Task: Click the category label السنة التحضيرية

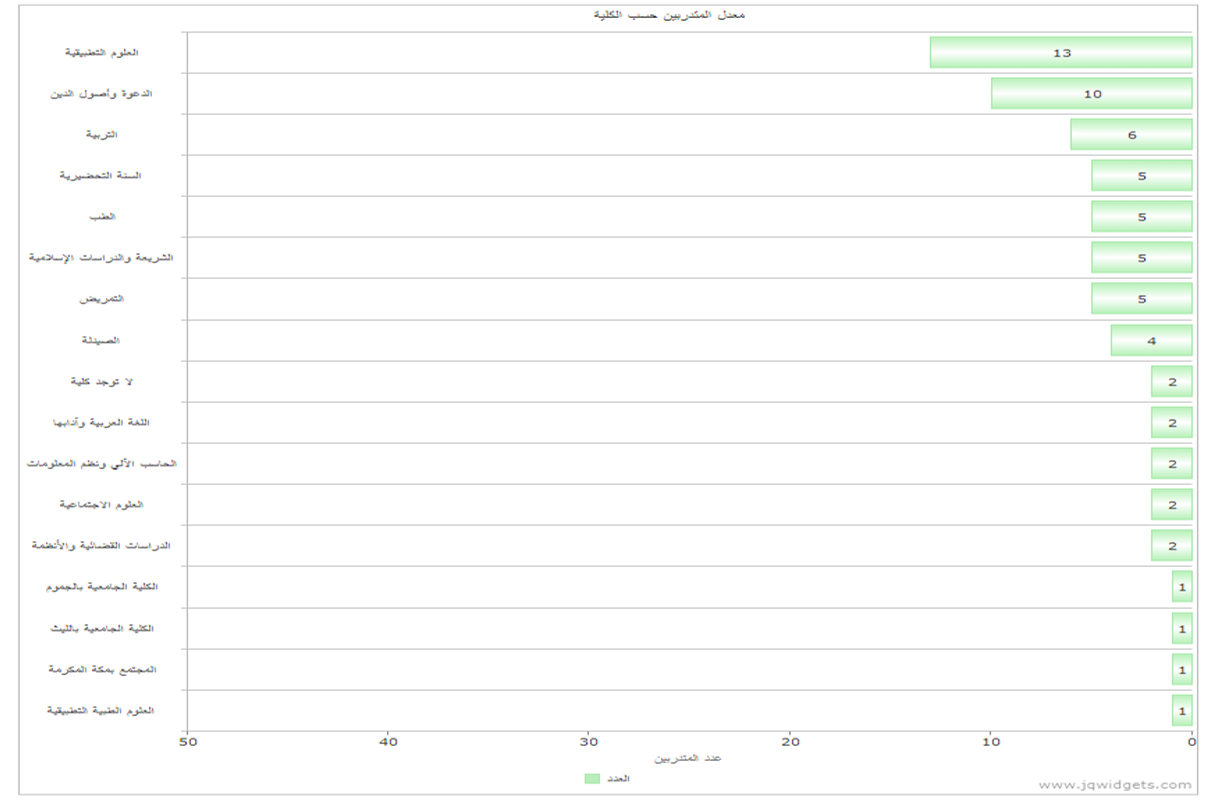Action: click(101, 175)
